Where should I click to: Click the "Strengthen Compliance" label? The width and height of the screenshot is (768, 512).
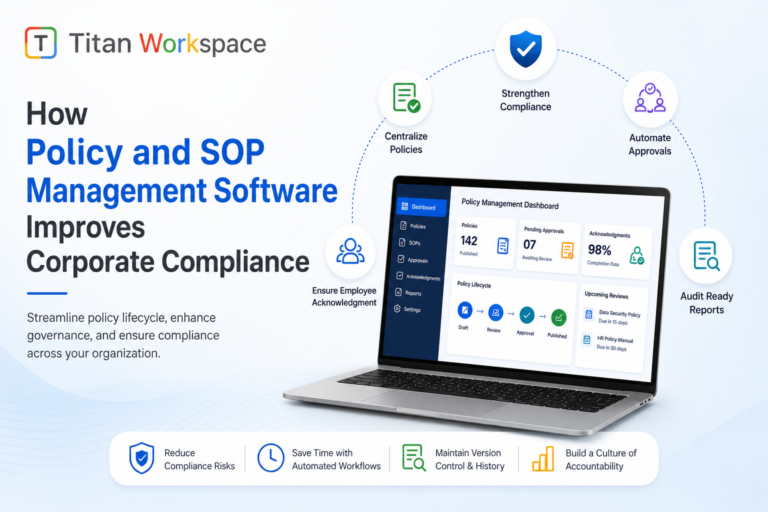[x=526, y=100]
